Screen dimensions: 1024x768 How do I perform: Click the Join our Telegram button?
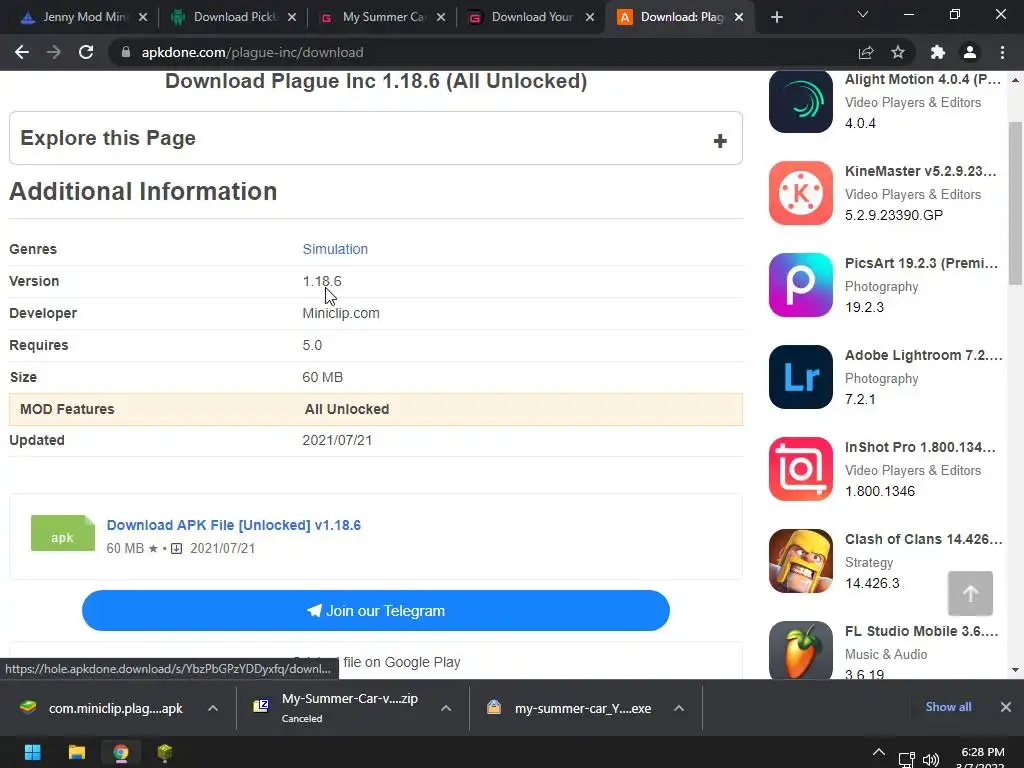376,611
